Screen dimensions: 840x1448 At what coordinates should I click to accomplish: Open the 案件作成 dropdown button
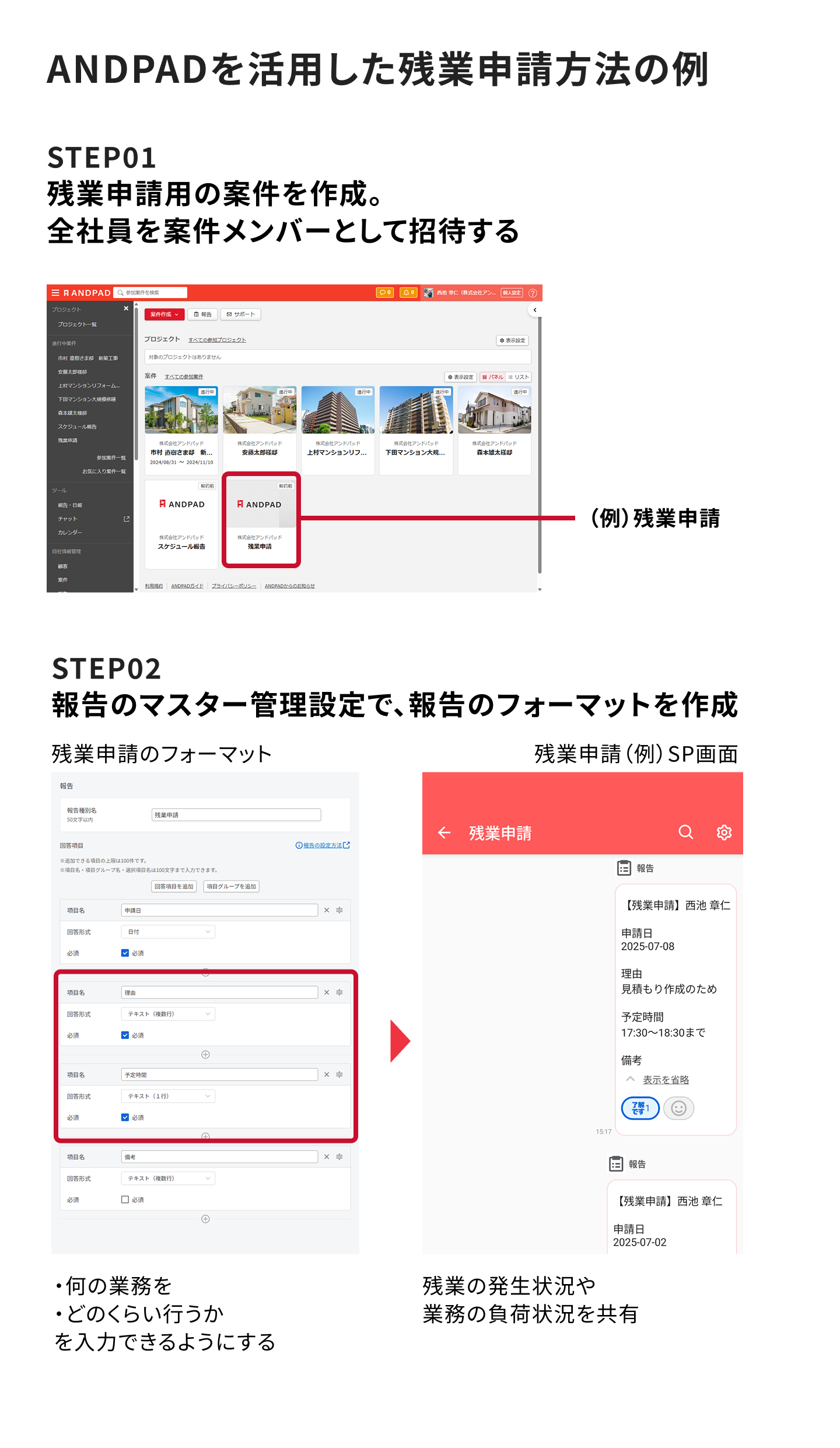(164, 314)
